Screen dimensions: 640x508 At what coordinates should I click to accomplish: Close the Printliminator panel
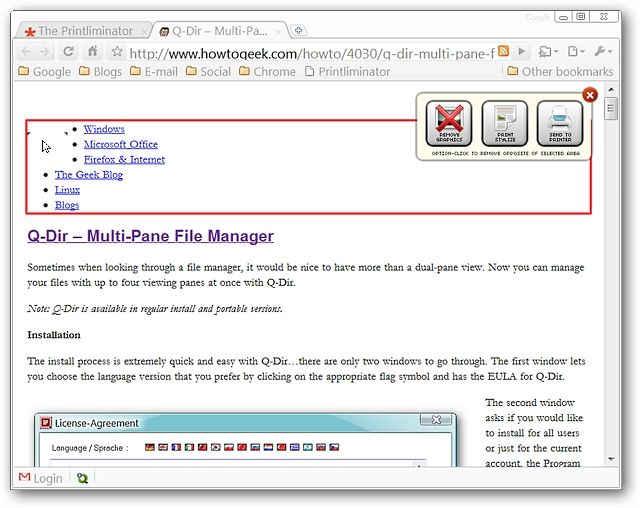pos(590,95)
